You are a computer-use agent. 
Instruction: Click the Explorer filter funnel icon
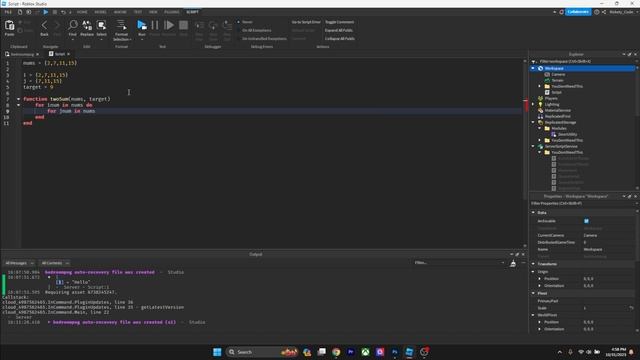[534, 61]
